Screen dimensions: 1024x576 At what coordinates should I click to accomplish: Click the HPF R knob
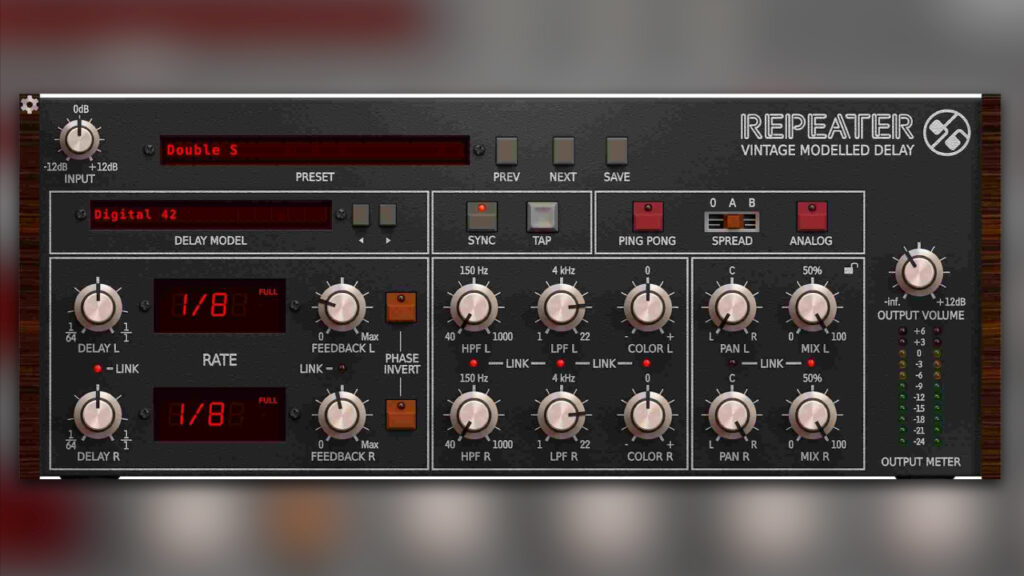(x=474, y=415)
